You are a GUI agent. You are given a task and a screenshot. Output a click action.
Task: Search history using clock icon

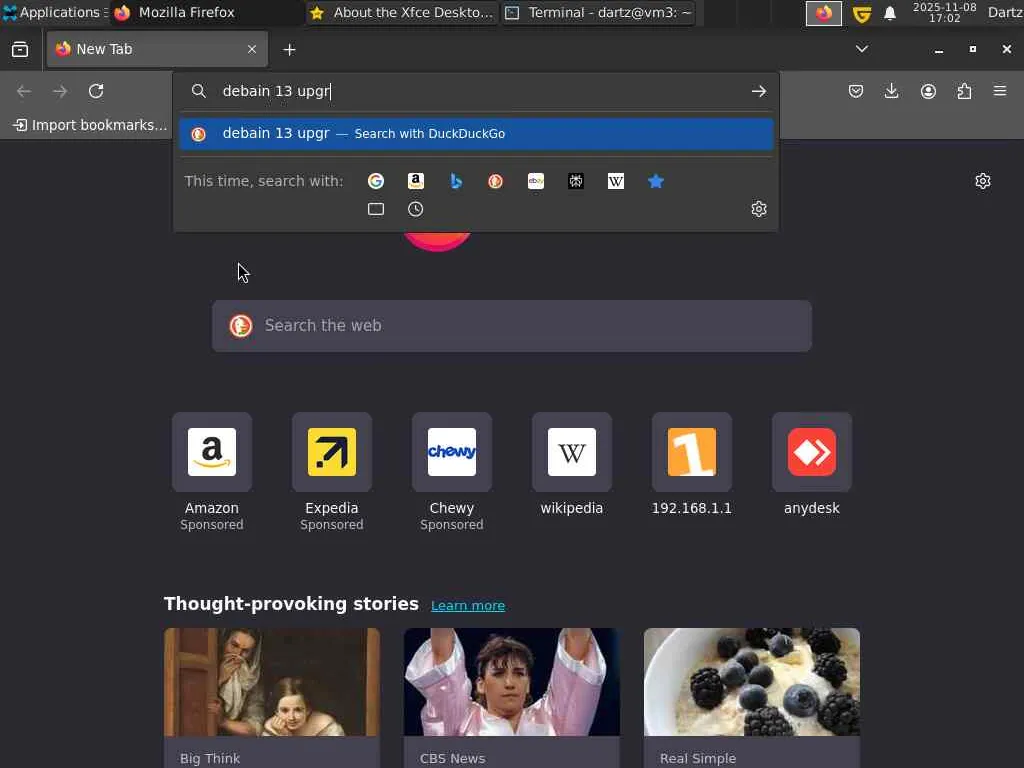coord(416,209)
